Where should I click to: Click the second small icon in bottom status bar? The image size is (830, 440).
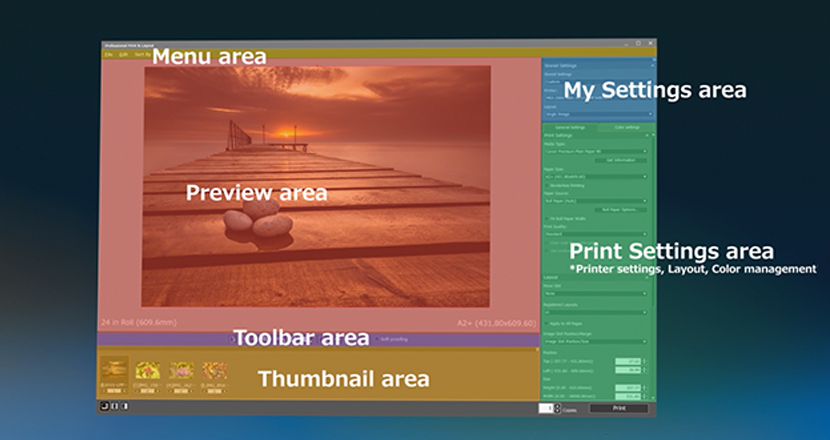coord(114,406)
